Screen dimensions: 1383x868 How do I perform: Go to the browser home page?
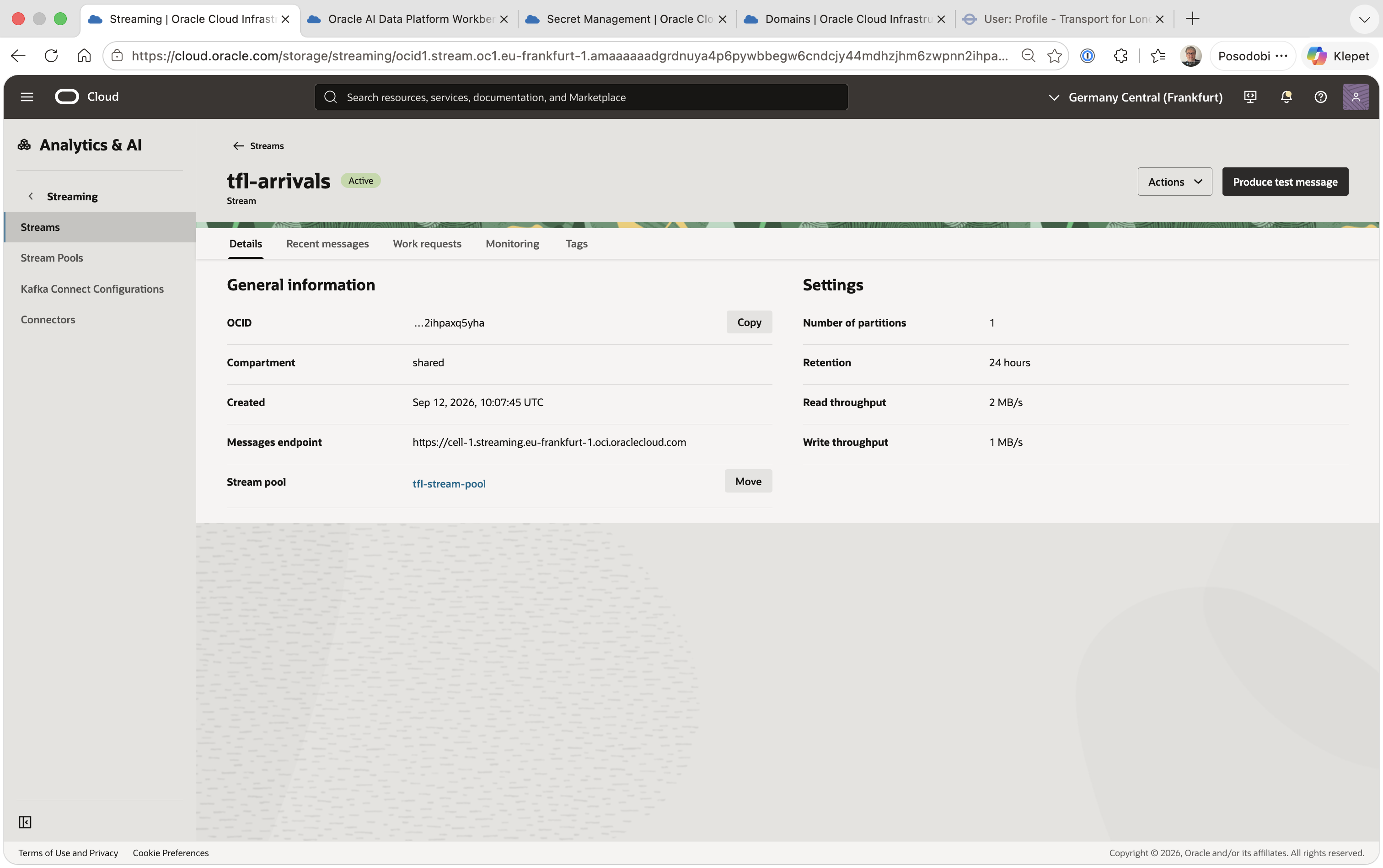click(85, 56)
